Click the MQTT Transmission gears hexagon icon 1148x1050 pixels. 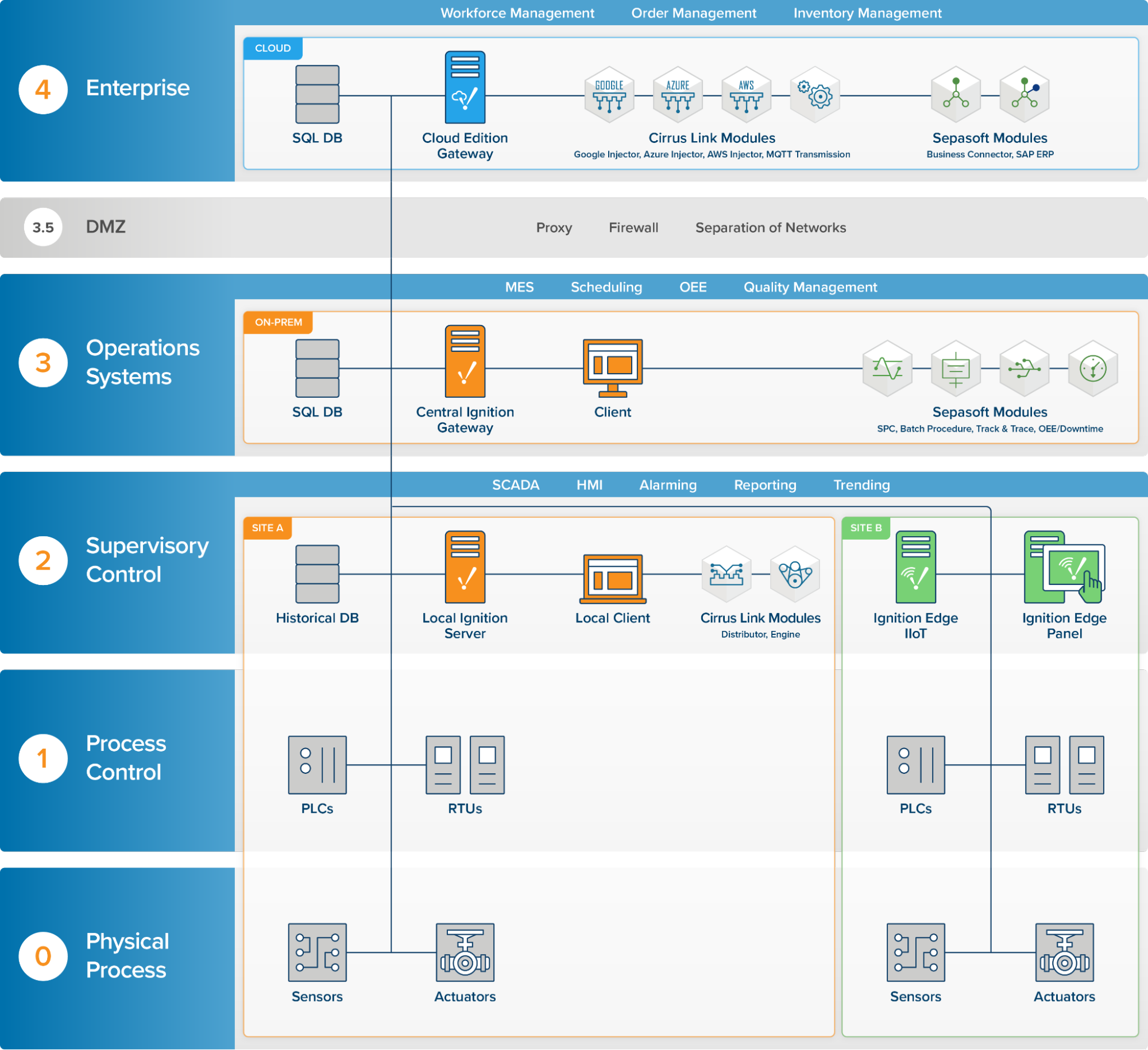(814, 95)
